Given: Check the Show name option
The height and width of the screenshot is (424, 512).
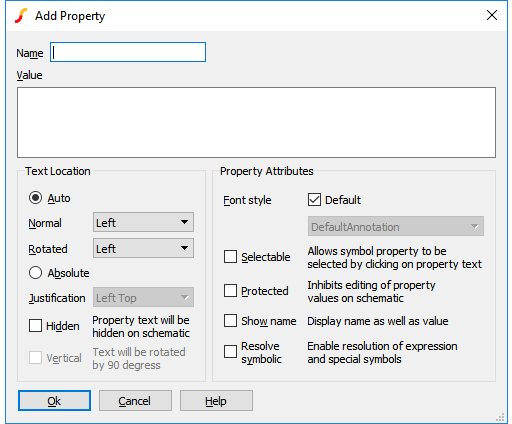Looking at the screenshot, I should coord(230,321).
